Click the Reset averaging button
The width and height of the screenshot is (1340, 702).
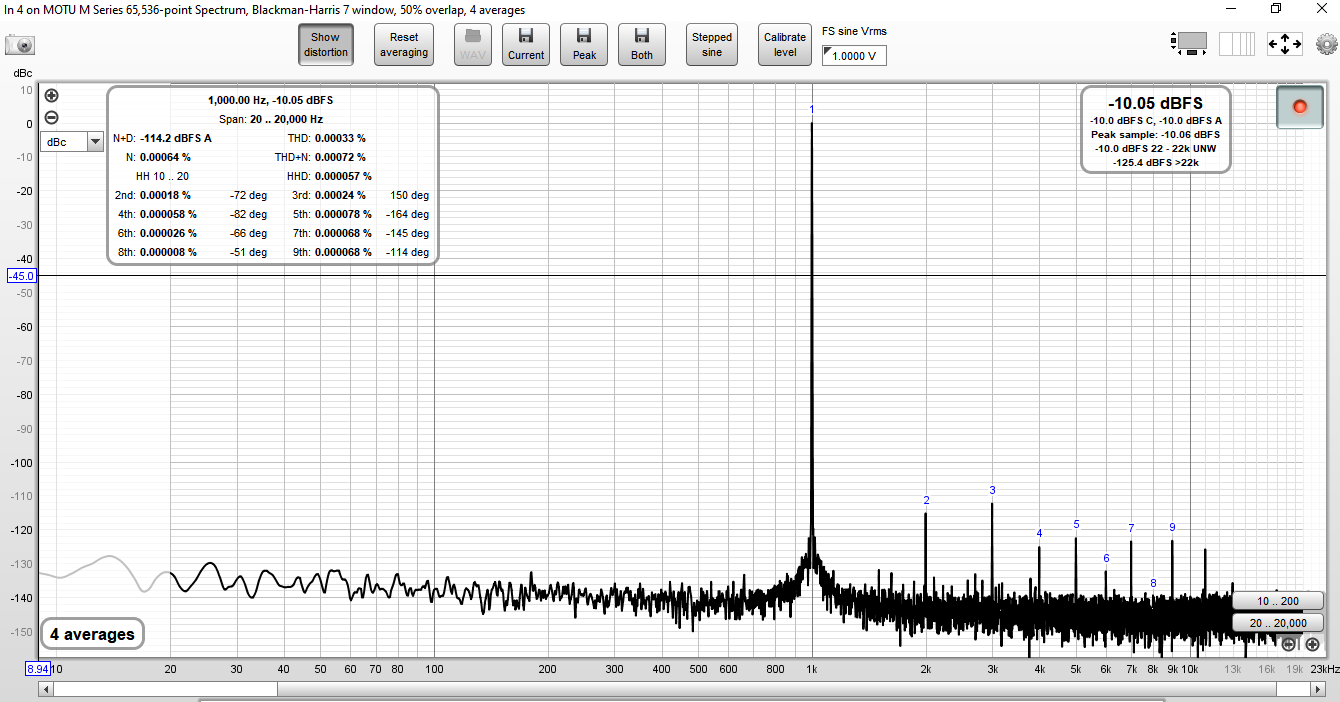tap(404, 45)
